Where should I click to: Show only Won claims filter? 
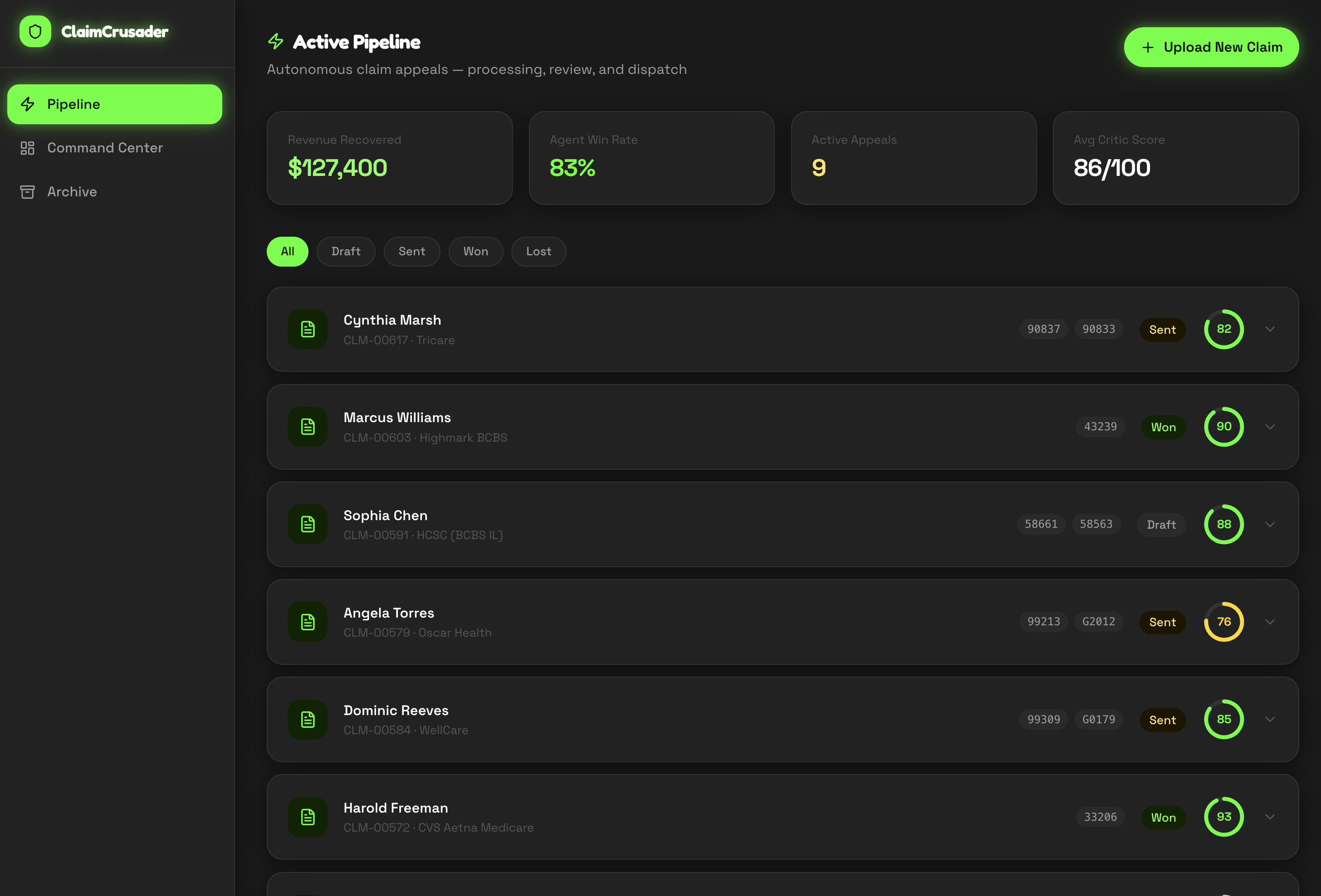(x=475, y=251)
